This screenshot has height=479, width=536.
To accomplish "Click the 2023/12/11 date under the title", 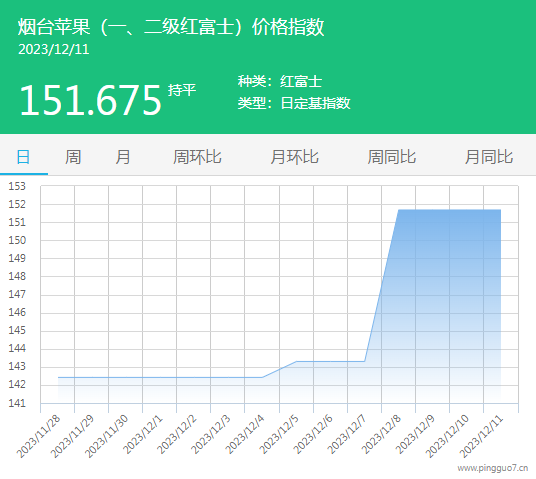I will click(x=54, y=49).
